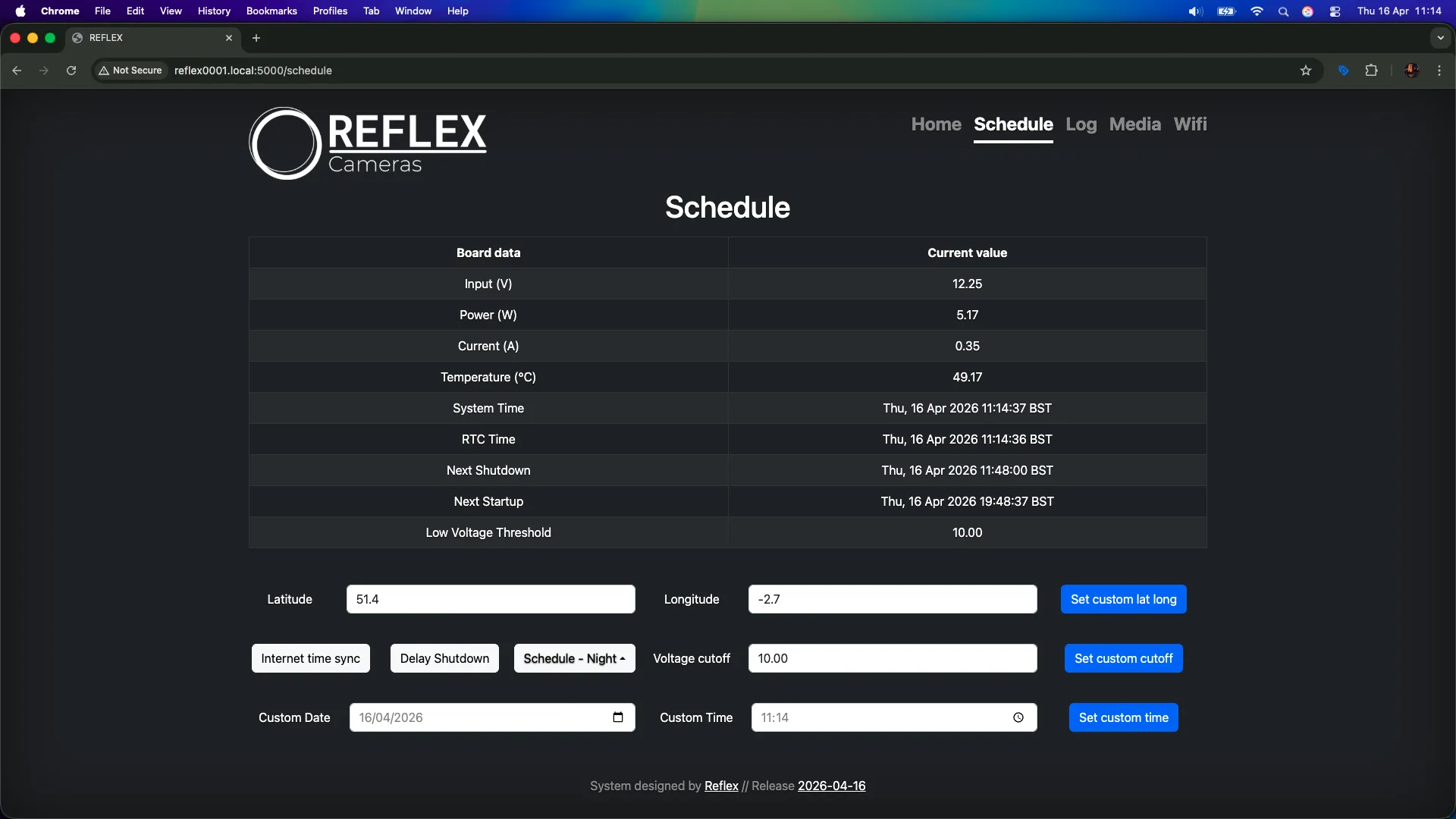The height and width of the screenshot is (819, 1456).
Task: Click Set custom lat long button
Action: coord(1123,599)
